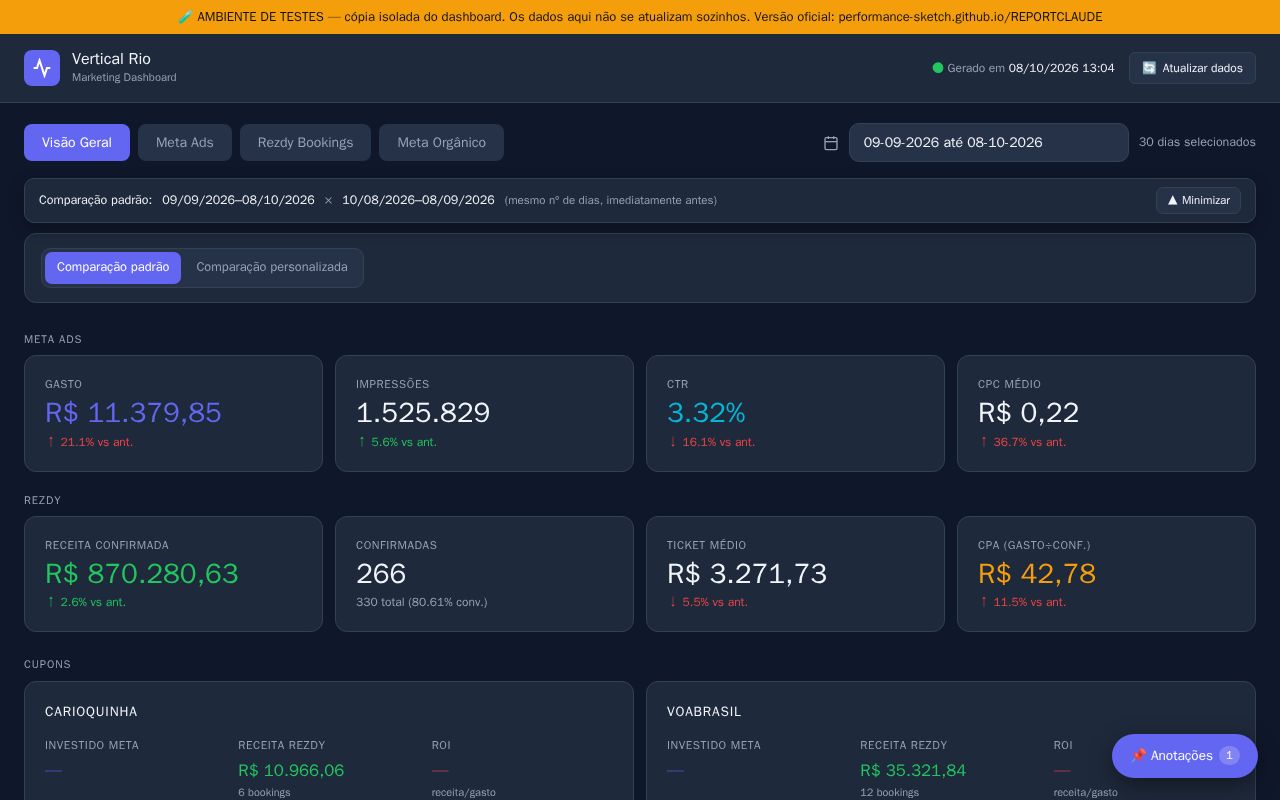Click the comparison range 10/08/2026–08/09/2026
The image size is (1280, 800).
[418, 200]
